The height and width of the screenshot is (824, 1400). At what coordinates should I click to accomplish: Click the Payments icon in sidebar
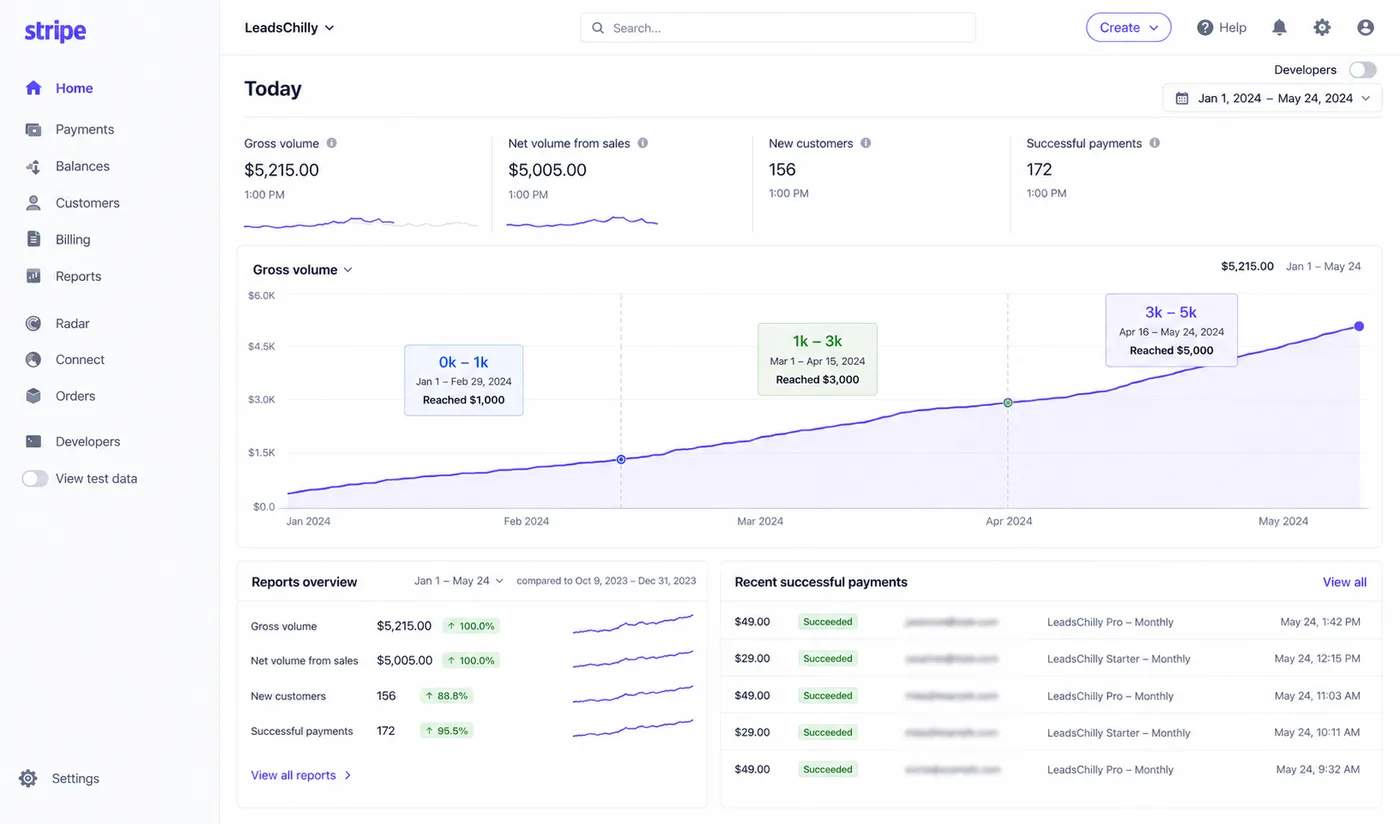pos(34,129)
